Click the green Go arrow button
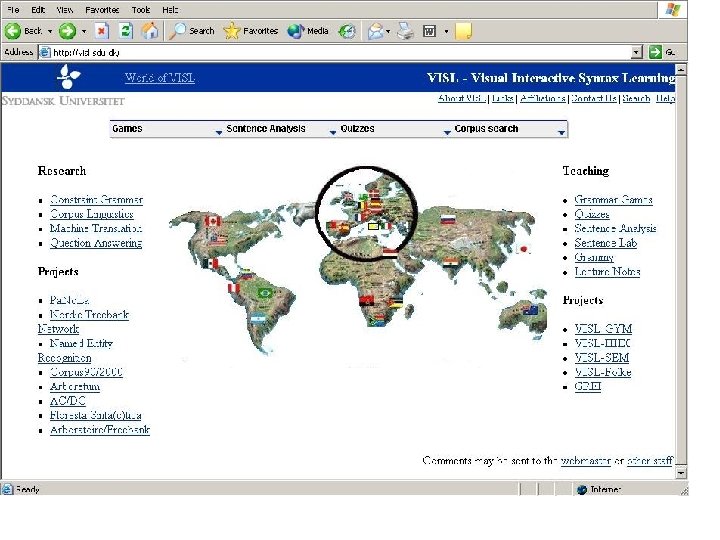720x540 pixels. (655, 52)
